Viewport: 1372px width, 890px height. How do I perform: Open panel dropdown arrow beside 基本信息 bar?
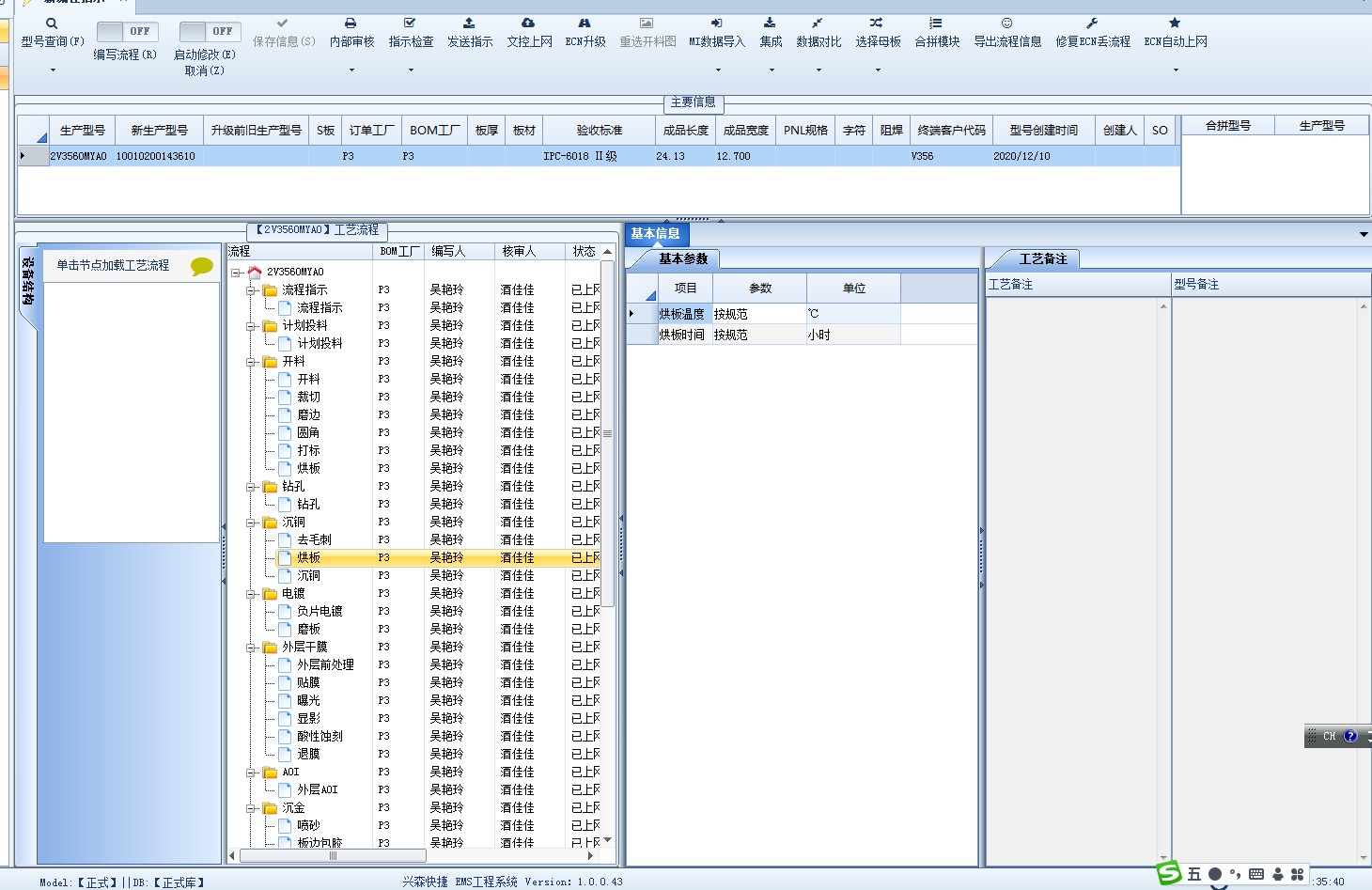coord(1364,234)
